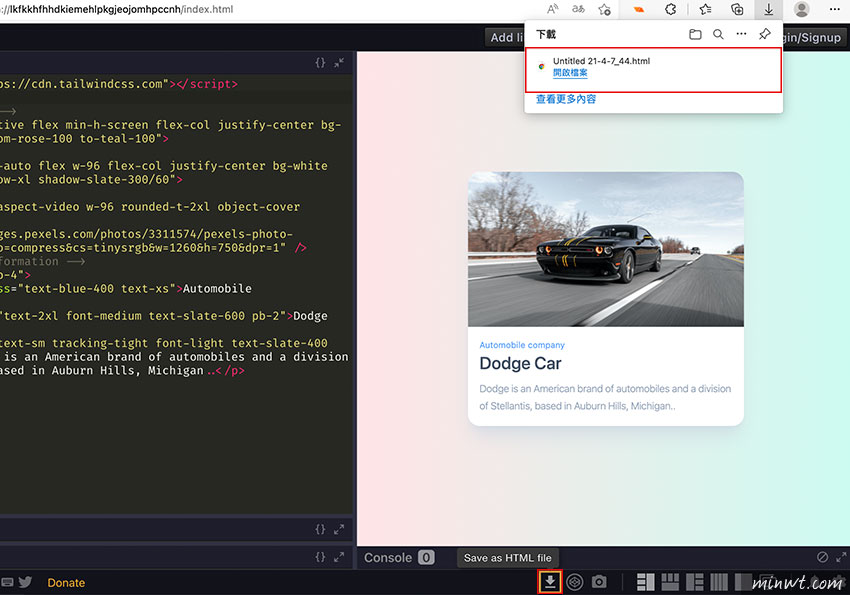Screen dimensions: 850x595
Task: Click the text-blue-400 code line
Action: pyautogui.click(x=126, y=288)
